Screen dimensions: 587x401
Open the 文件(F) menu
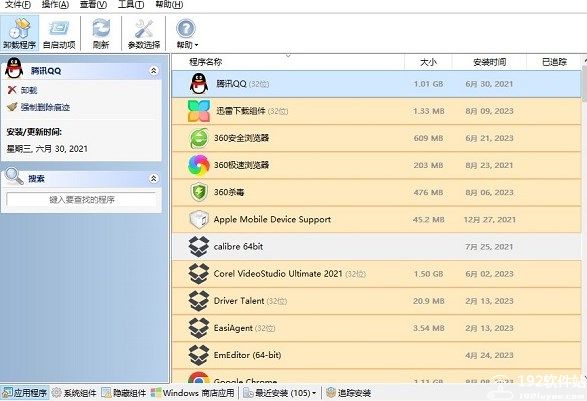coord(18,4)
